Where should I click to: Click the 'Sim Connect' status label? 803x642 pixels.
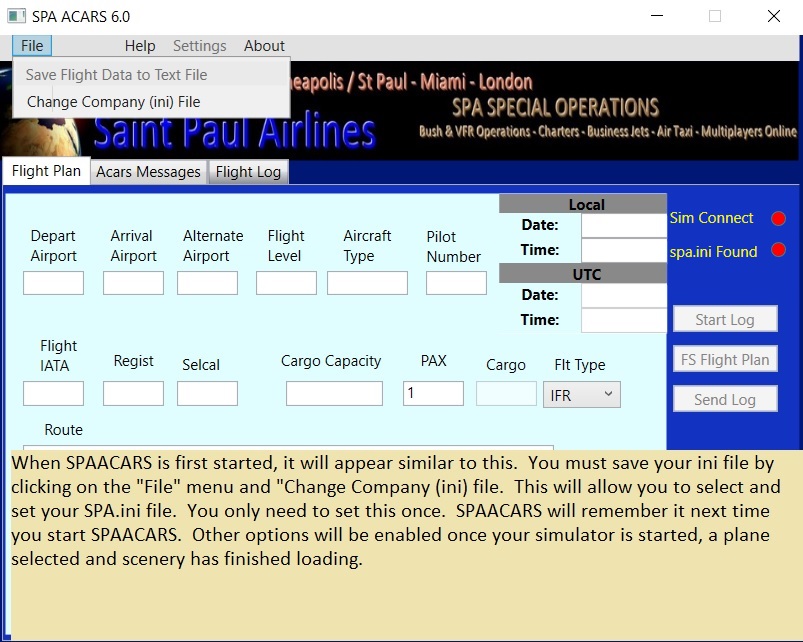pos(711,218)
